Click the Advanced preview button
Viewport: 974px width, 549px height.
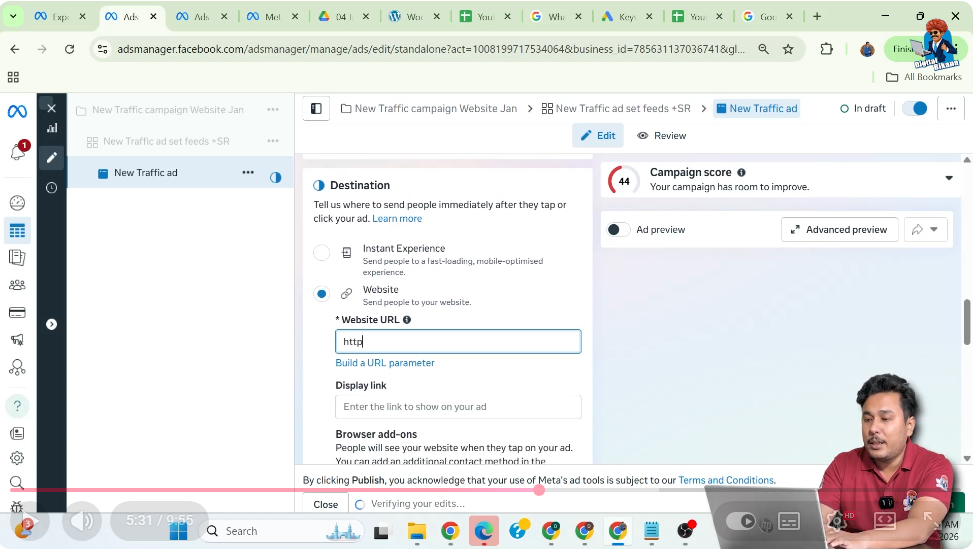(838, 229)
